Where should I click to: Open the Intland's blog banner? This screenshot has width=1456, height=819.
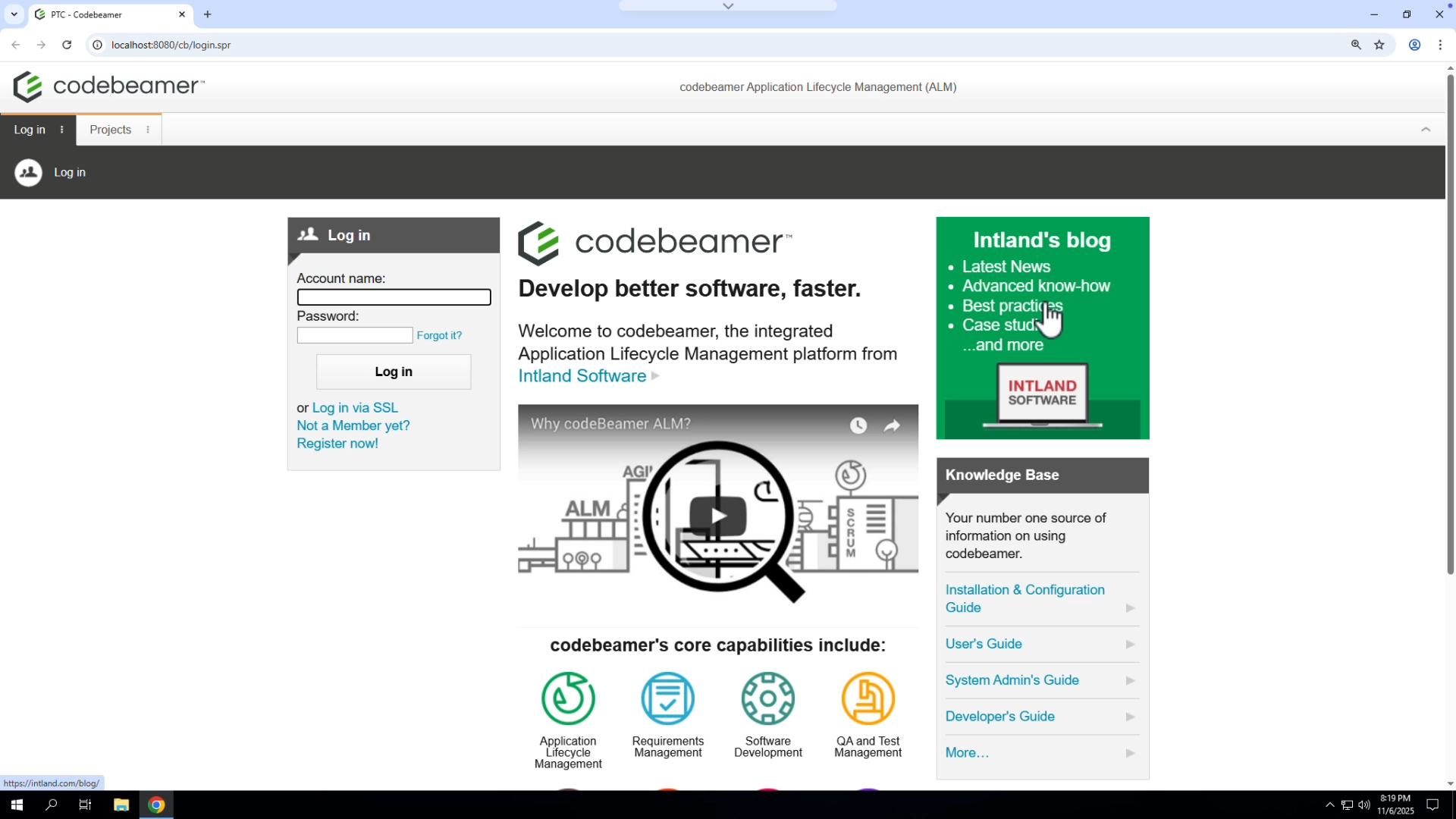pyautogui.click(x=1043, y=328)
